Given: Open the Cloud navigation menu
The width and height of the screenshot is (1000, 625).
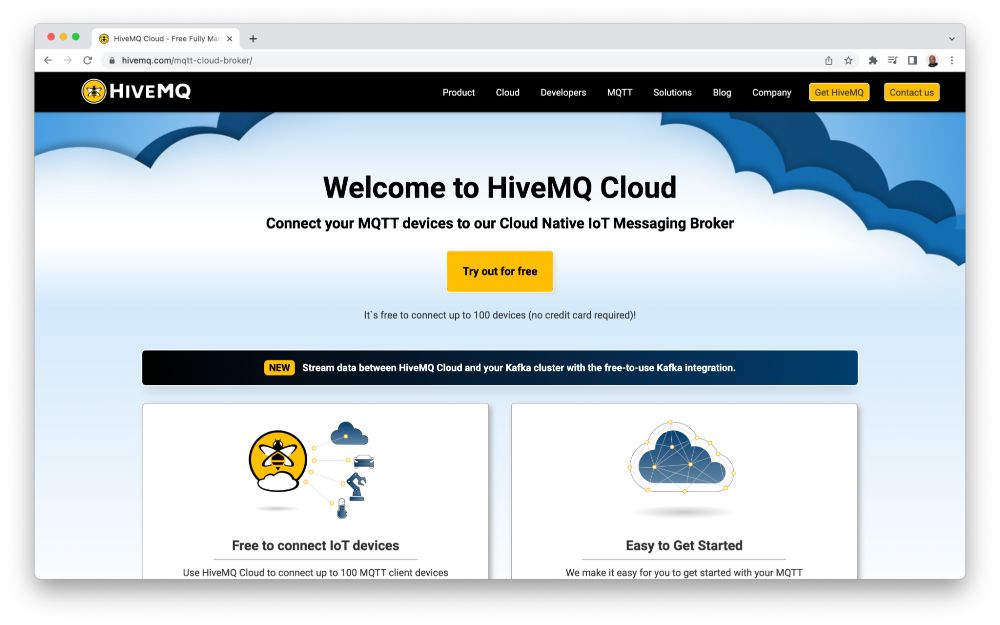Looking at the screenshot, I should click(x=508, y=92).
